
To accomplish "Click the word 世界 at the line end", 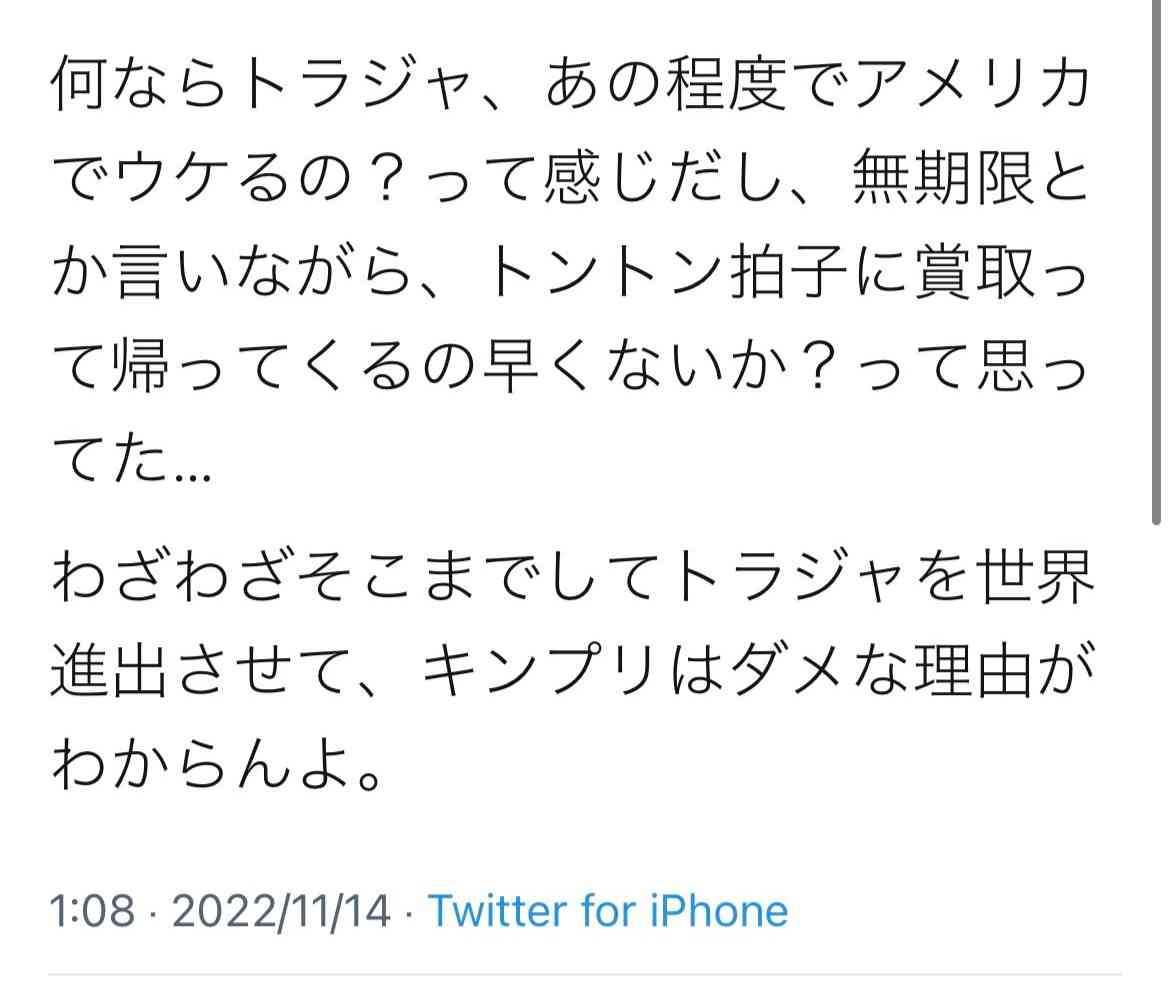I will click(1035, 577).
